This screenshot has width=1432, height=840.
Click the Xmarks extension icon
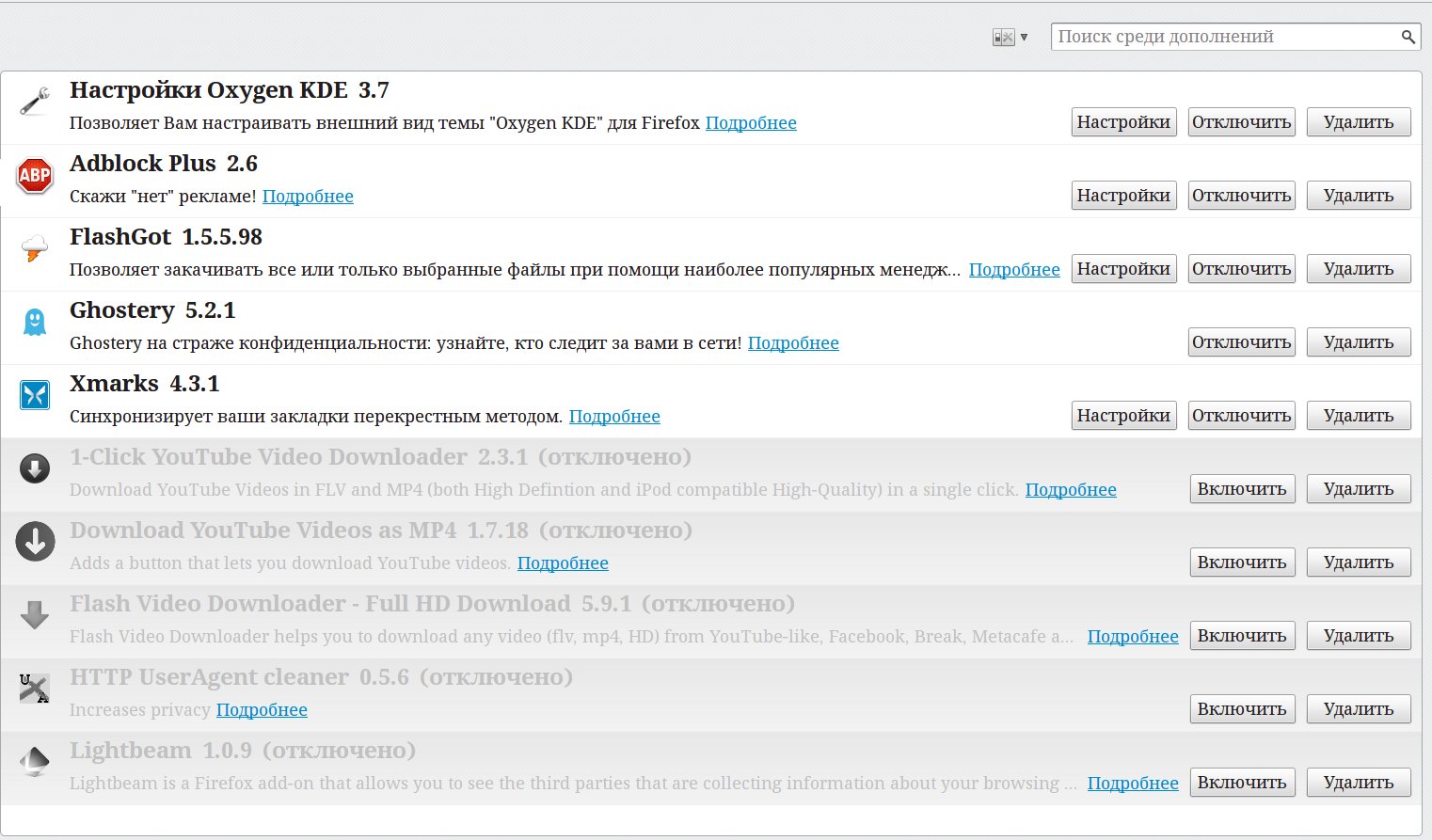pos(35,395)
